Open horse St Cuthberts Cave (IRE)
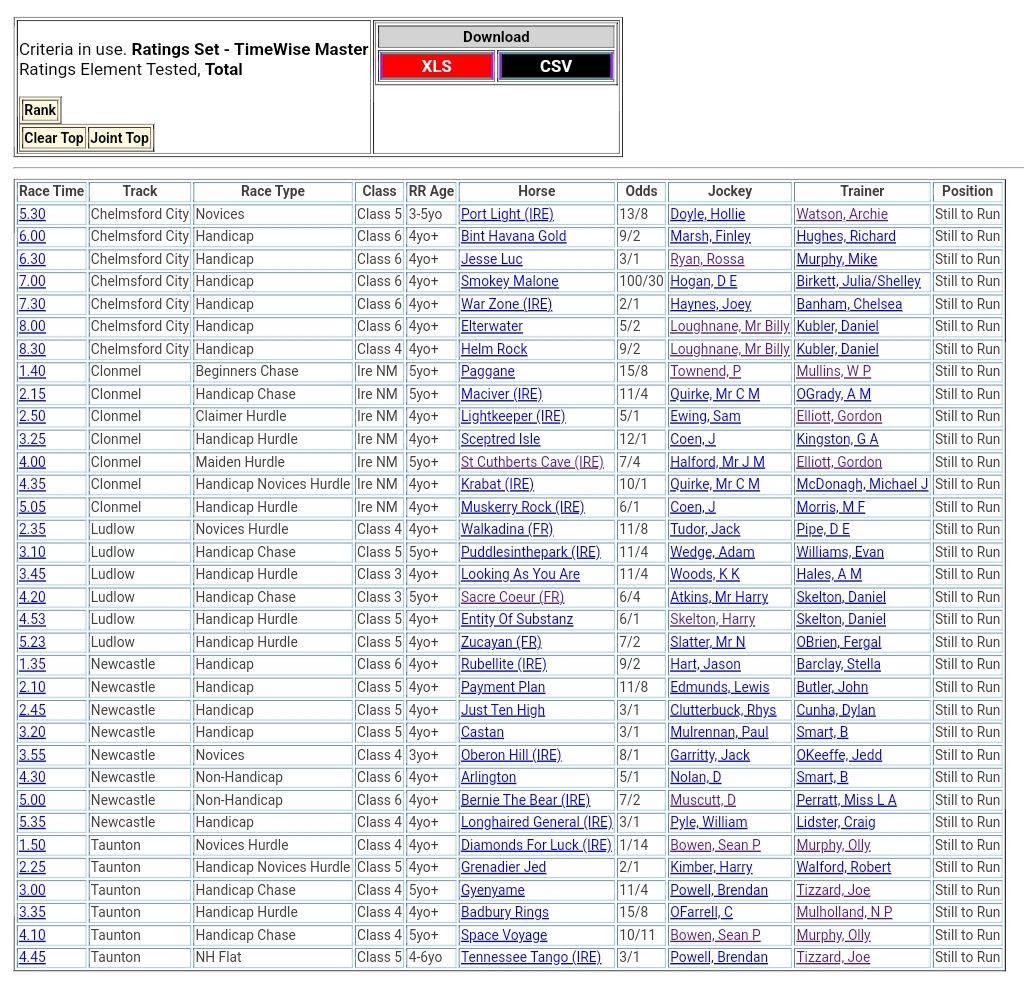The width and height of the screenshot is (1024, 986). pyautogui.click(x=532, y=462)
